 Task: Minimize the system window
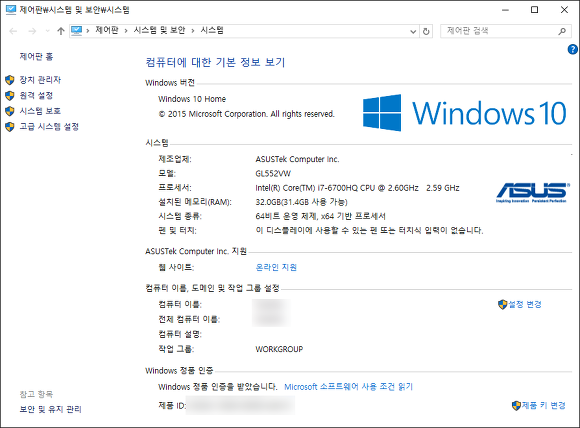point(505,10)
